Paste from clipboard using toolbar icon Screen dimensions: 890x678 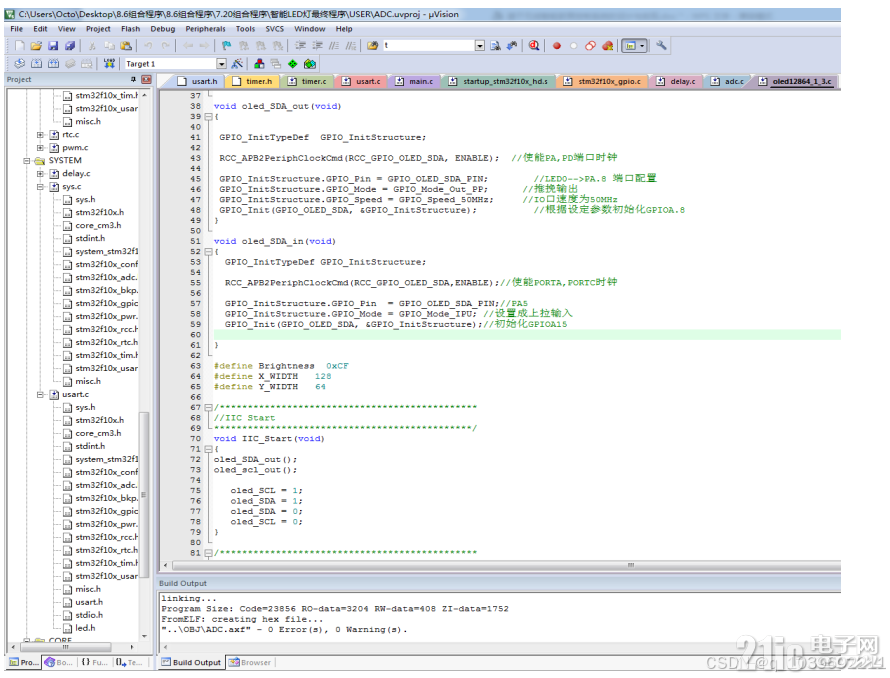point(126,45)
